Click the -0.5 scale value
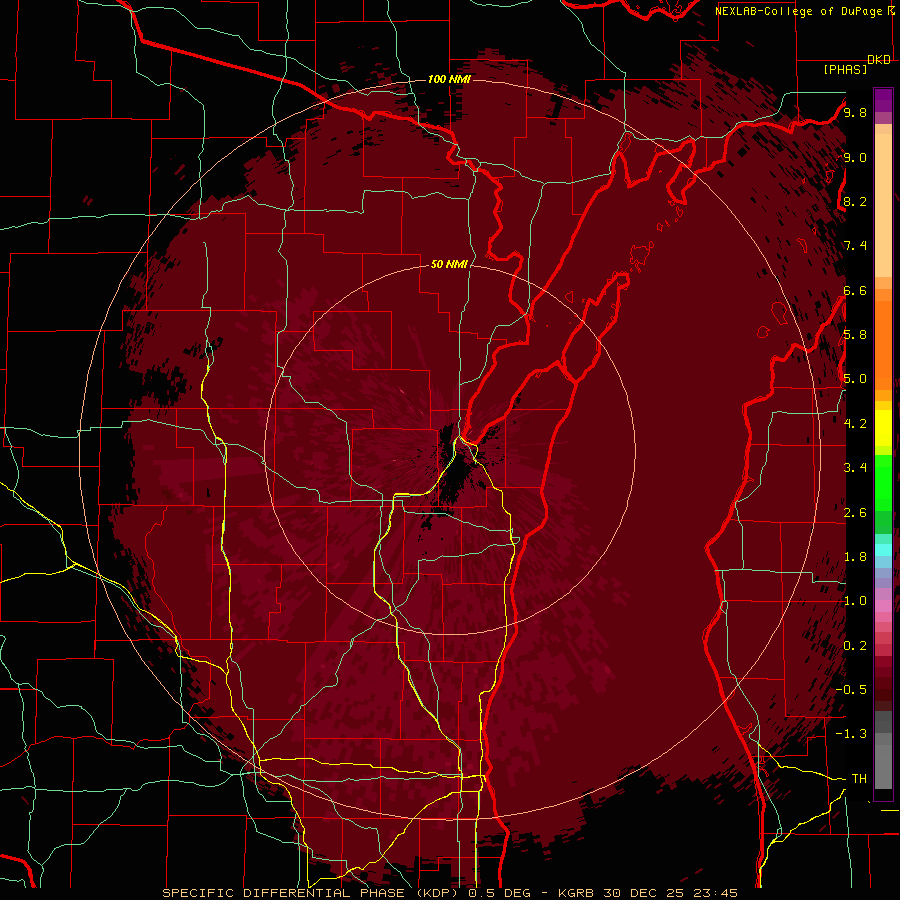900x900 pixels. pyautogui.click(x=851, y=690)
